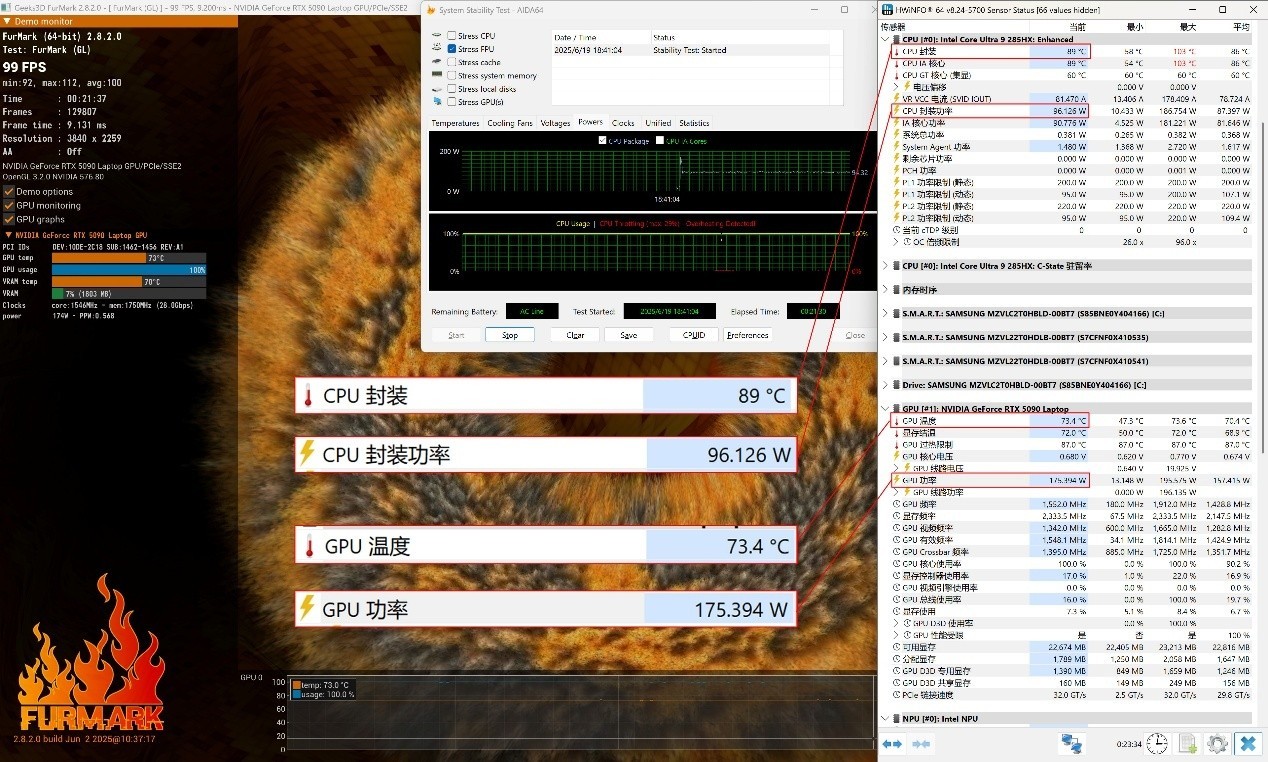The width and height of the screenshot is (1268, 762).
Task: Enable the Stress cache checkbox
Action: (452, 62)
